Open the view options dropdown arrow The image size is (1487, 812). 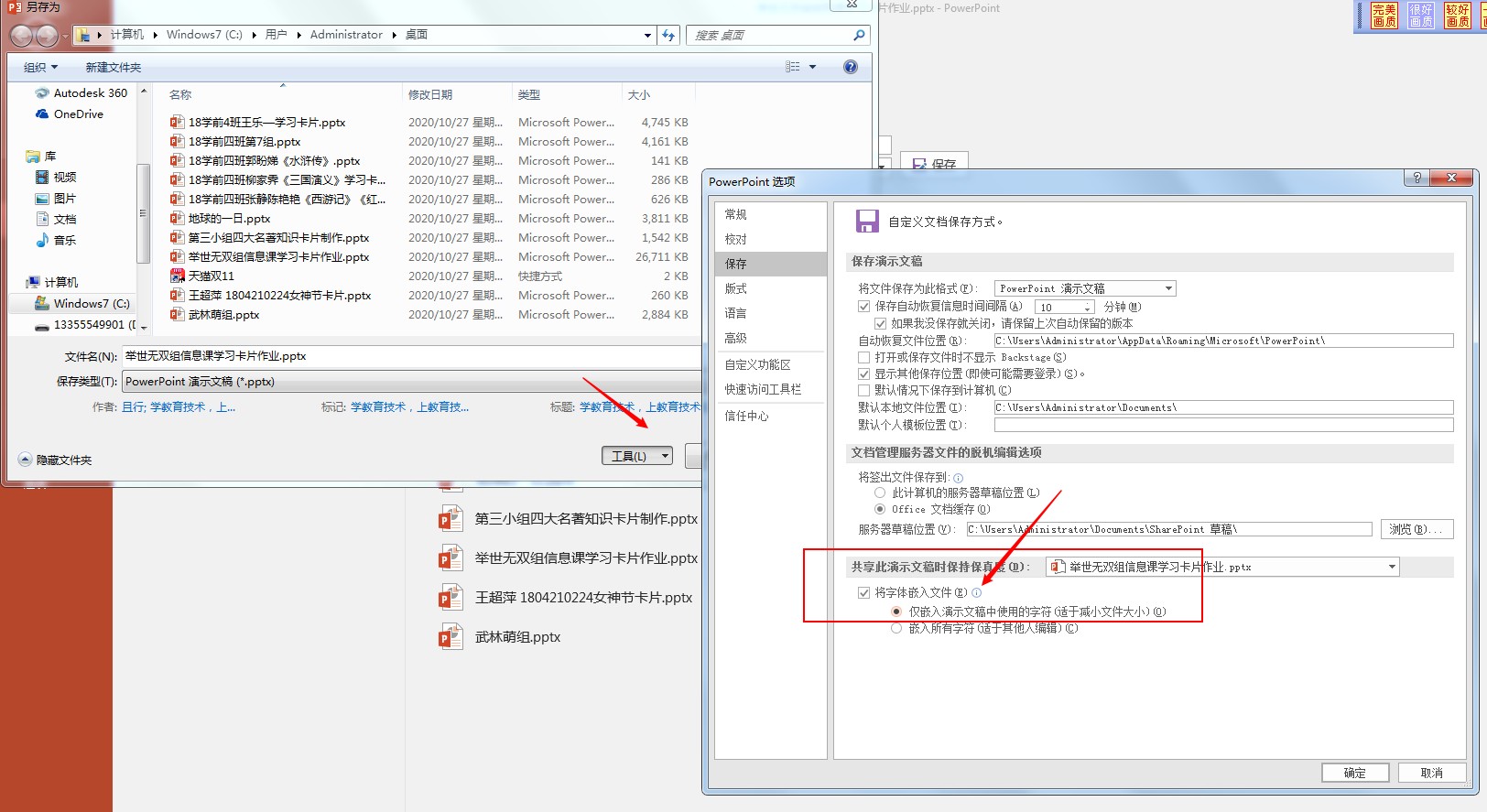(x=812, y=67)
